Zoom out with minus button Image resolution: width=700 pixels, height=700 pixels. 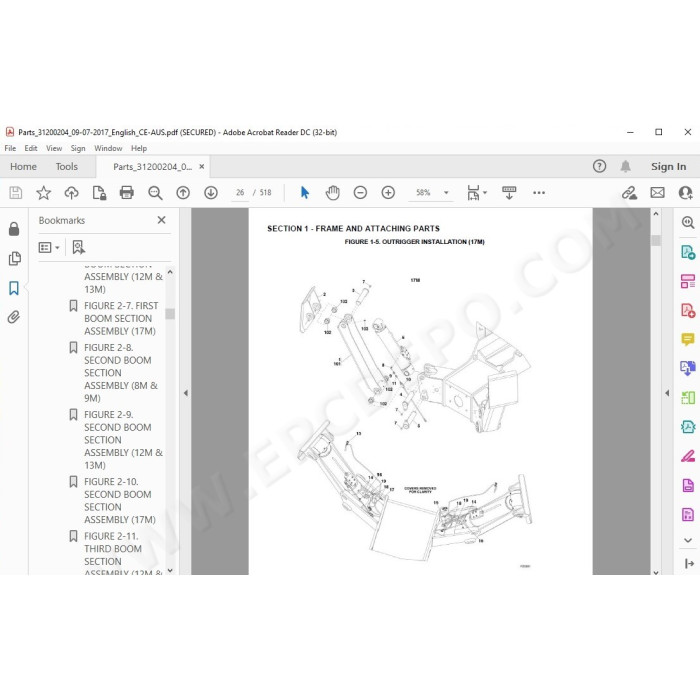[x=360, y=193]
